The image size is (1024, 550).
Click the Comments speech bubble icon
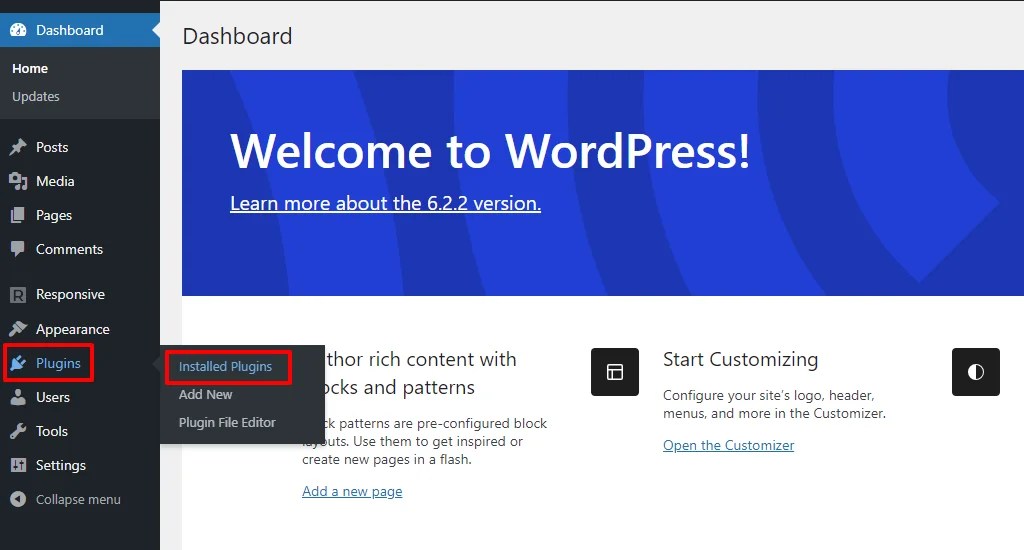(18, 249)
